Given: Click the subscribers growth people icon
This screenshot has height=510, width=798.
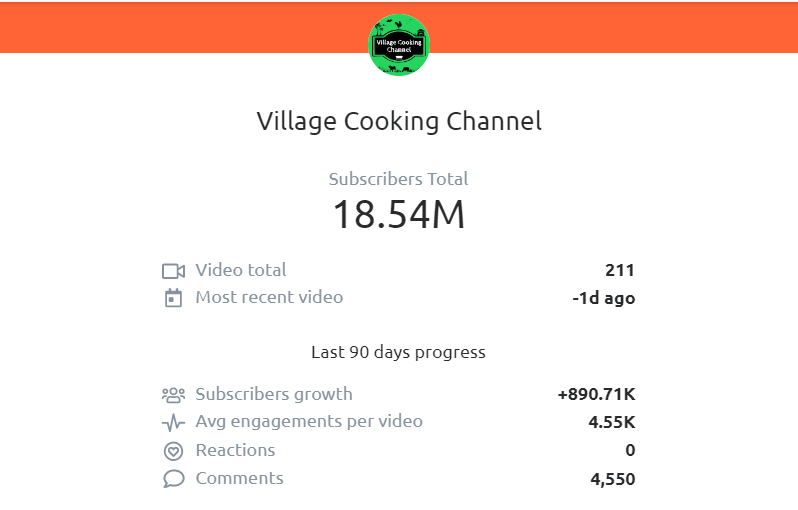Looking at the screenshot, I should (173, 394).
